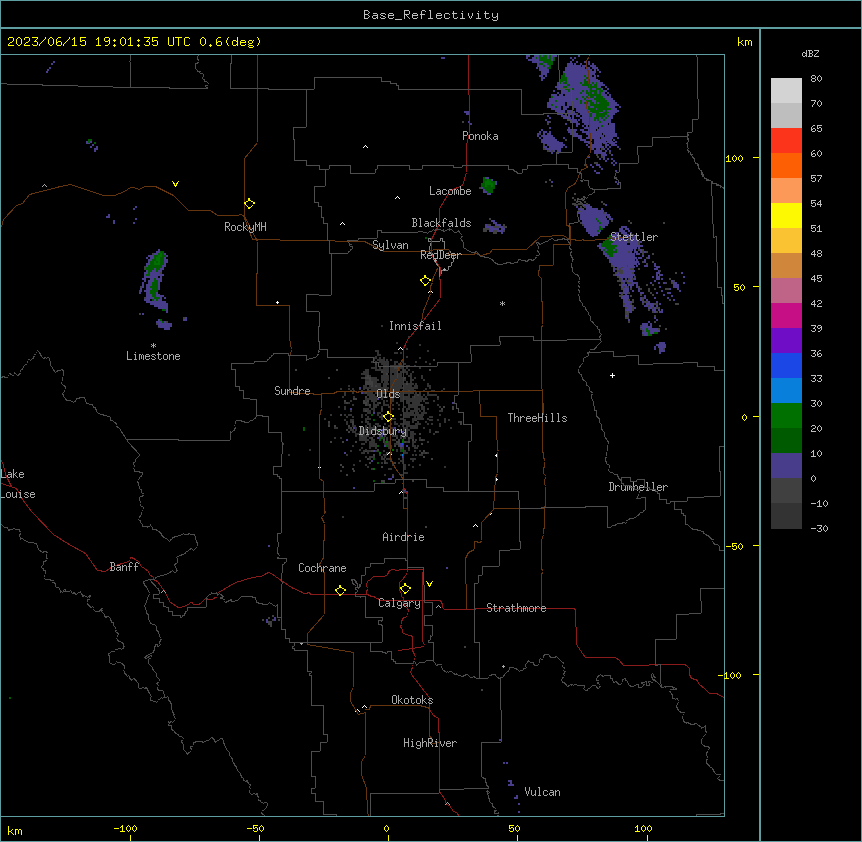Click the Drumheller city label
The width and height of the screenshot is (862, 842).
click(638, 487)
